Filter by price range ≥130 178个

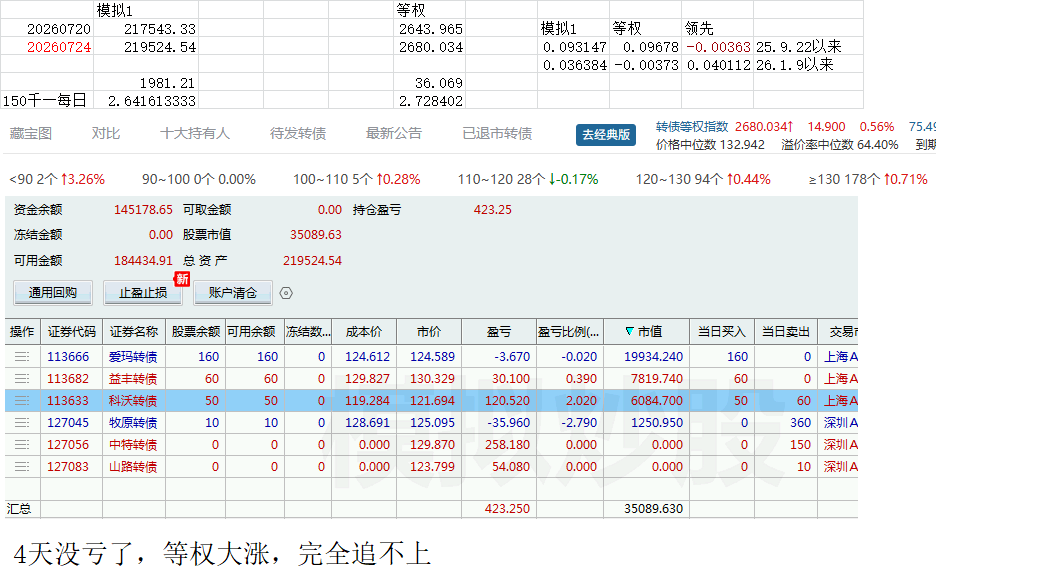(x=868, y=180)
